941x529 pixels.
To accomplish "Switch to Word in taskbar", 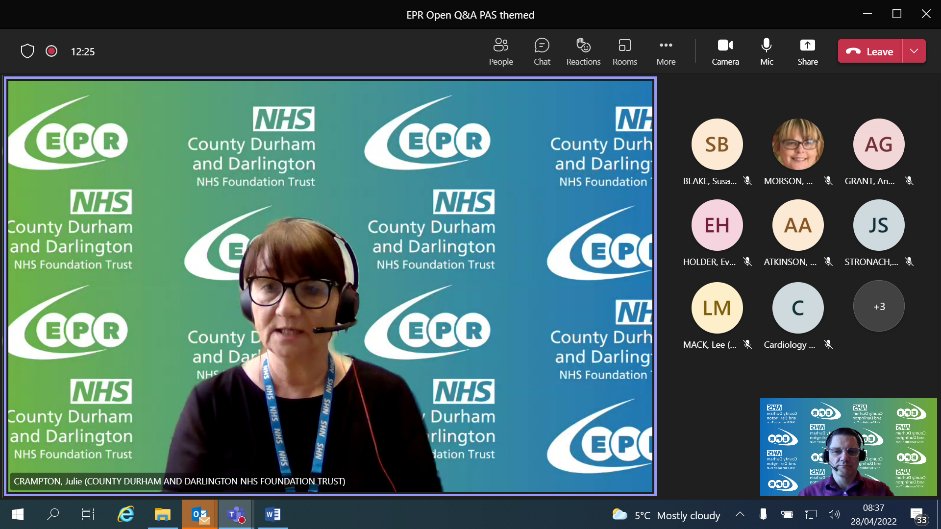I will click(272, 515).
